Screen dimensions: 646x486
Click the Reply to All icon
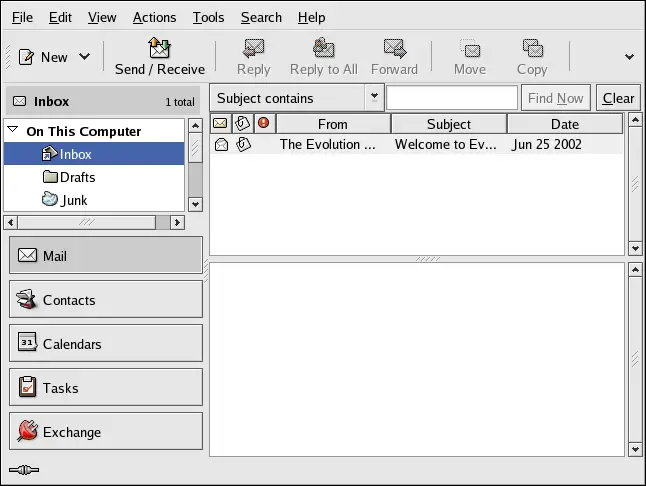click(323, 48)
